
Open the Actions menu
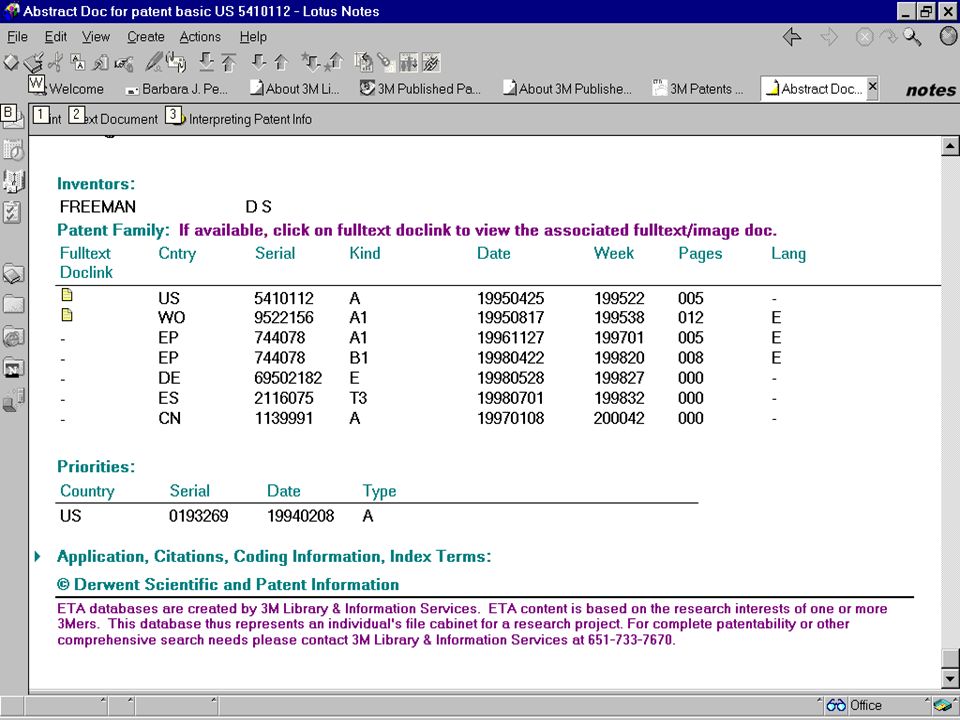200,37
